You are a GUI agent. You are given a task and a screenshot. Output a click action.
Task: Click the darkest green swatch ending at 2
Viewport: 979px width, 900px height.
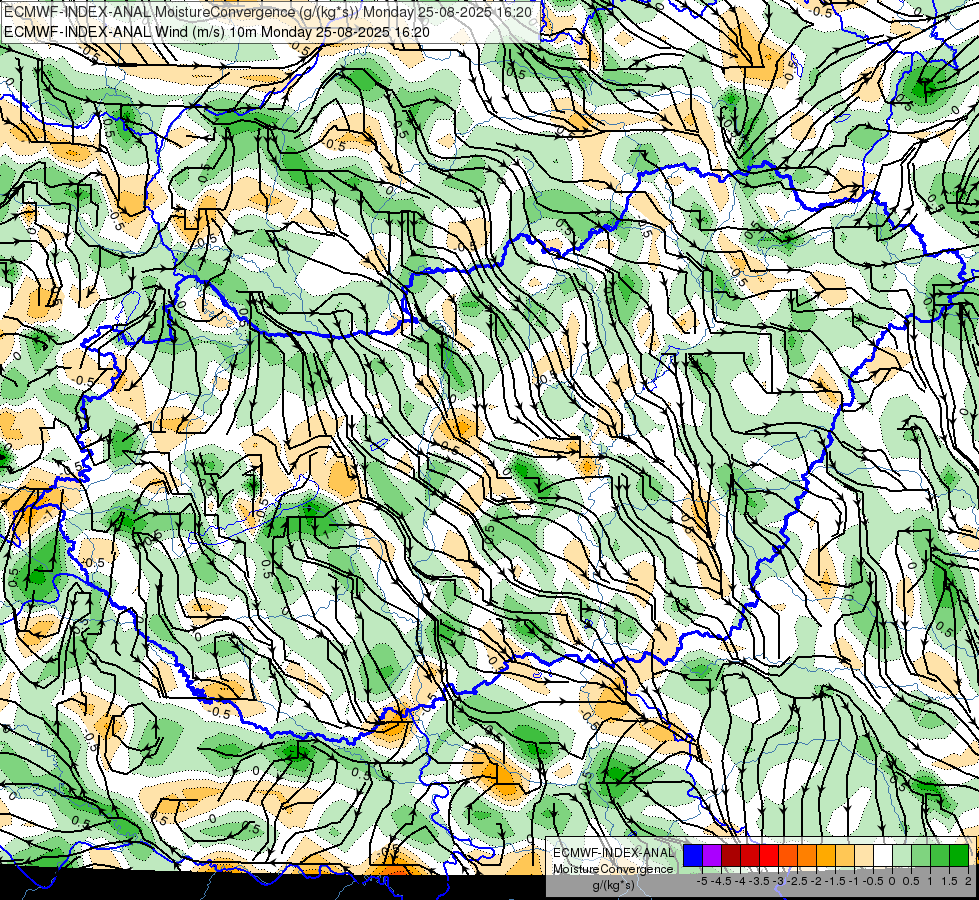pyautogui.click(x=959, y=855)
